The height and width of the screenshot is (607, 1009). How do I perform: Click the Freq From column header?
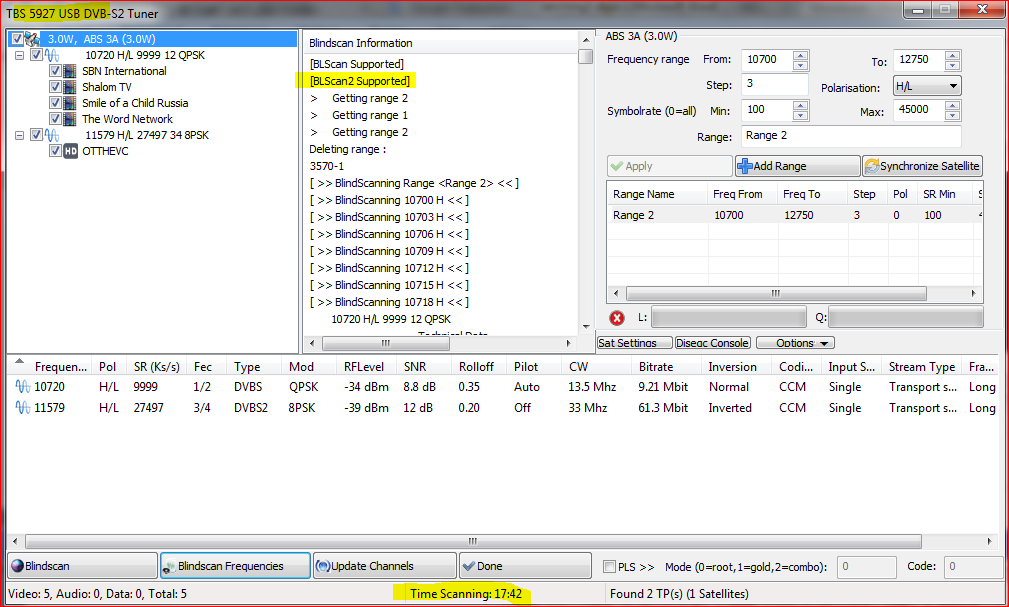pos(738,194)
